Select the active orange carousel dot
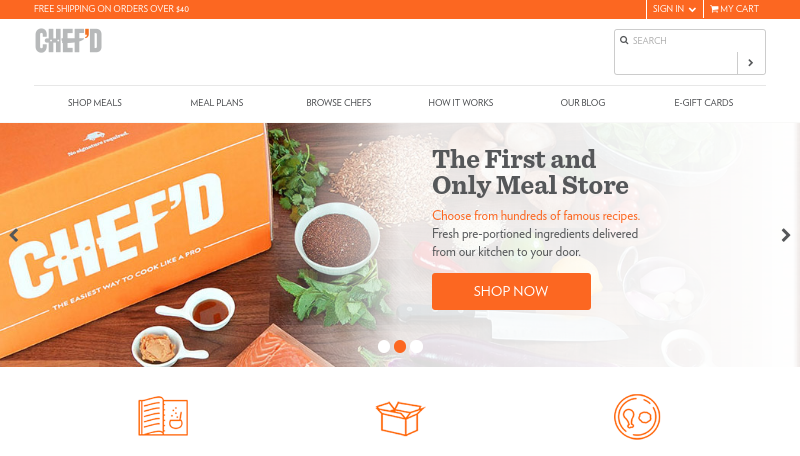The height and width of the screenshot is (456, 800). point(400,346)
